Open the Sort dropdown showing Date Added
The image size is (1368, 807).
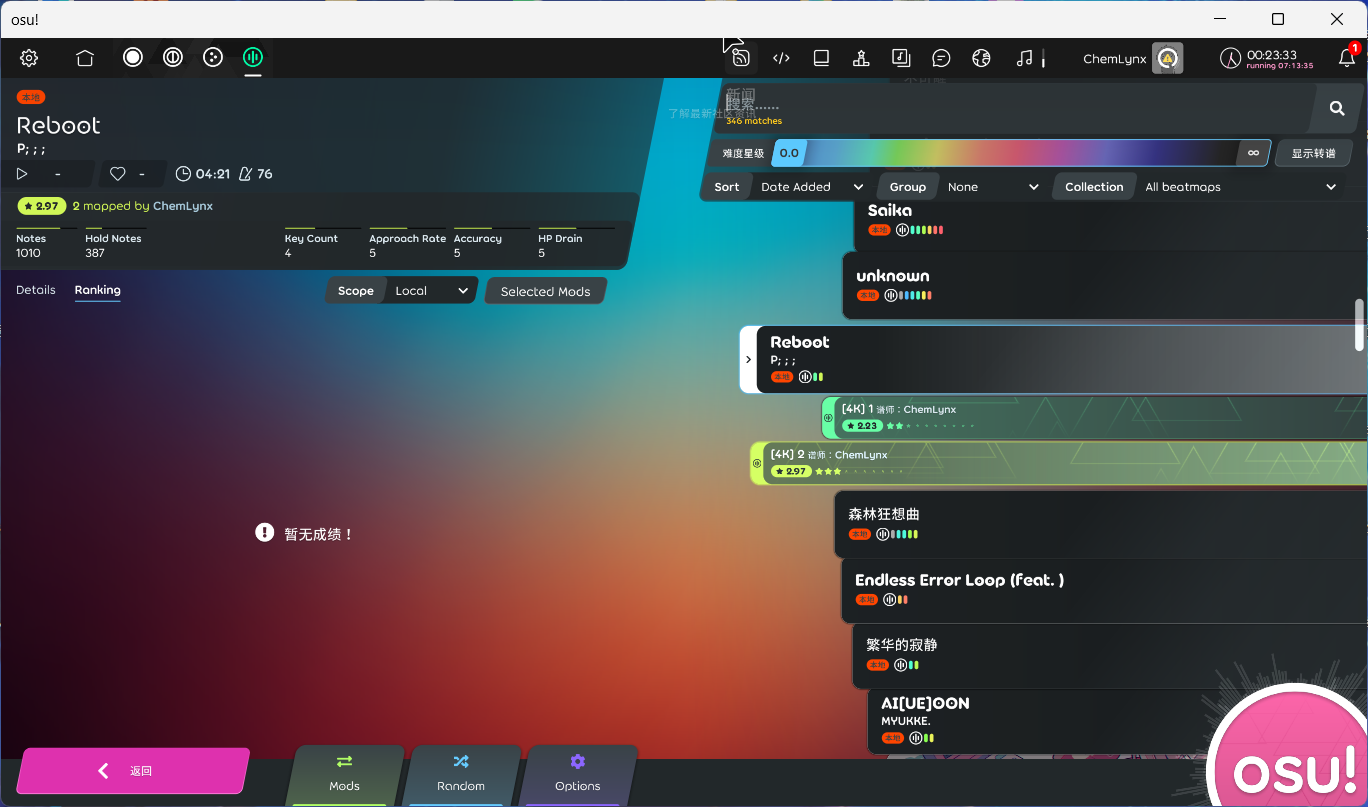coord(811,187)
